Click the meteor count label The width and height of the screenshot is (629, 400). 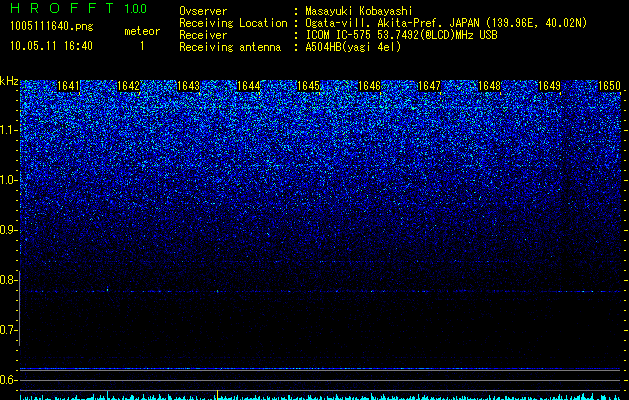(x=142, y=31)
